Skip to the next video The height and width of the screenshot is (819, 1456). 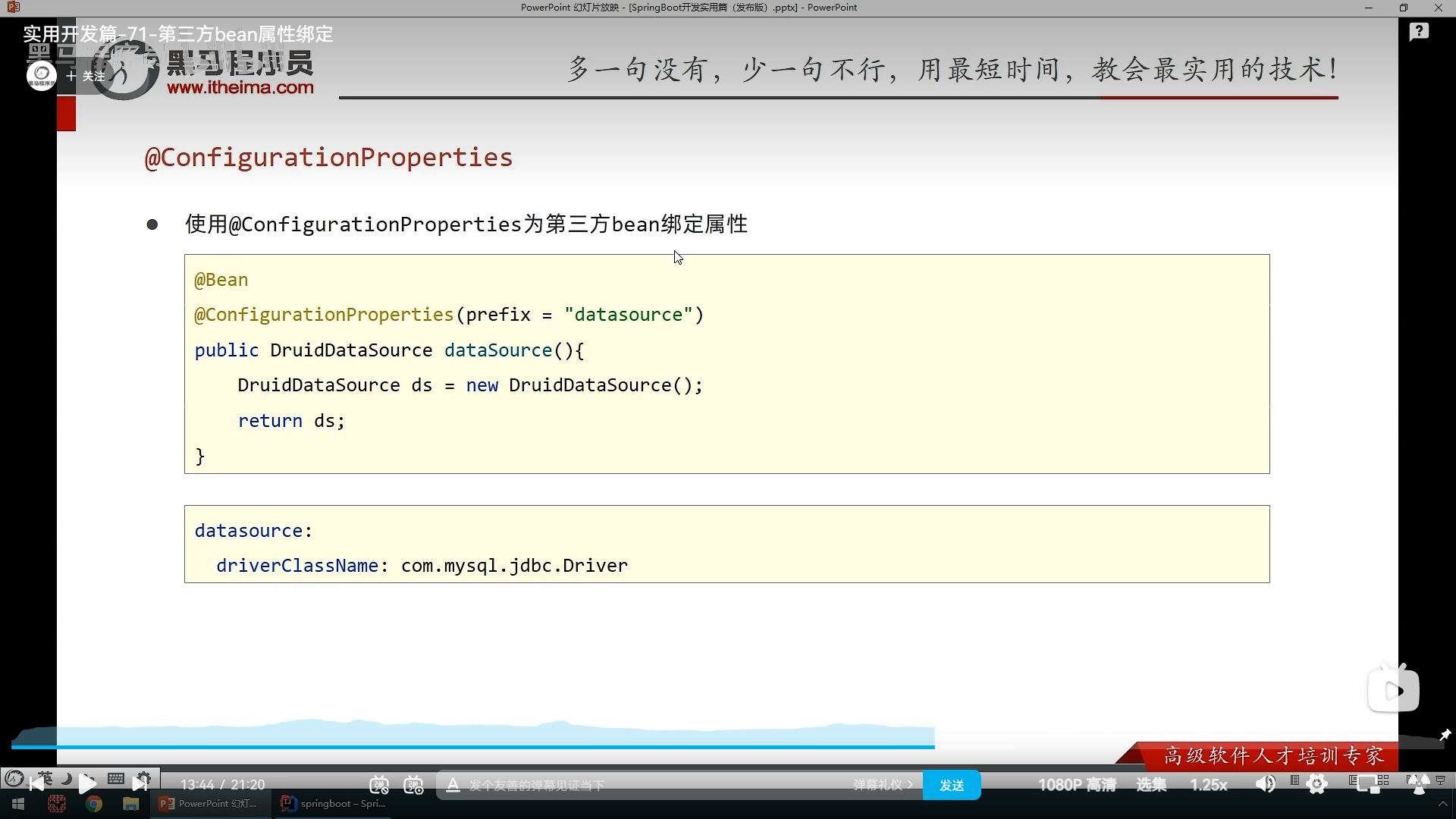(x=140, y=782)
